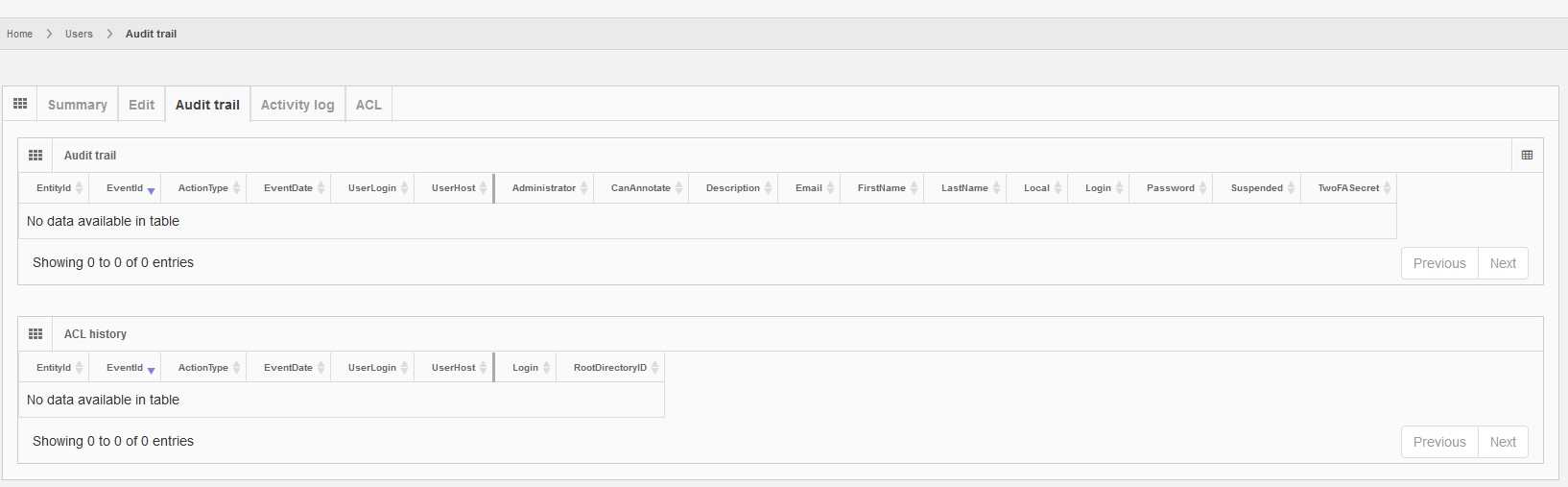1568x487 pixels.
Task: Open the Activity log tab
Action: point(297,105)
